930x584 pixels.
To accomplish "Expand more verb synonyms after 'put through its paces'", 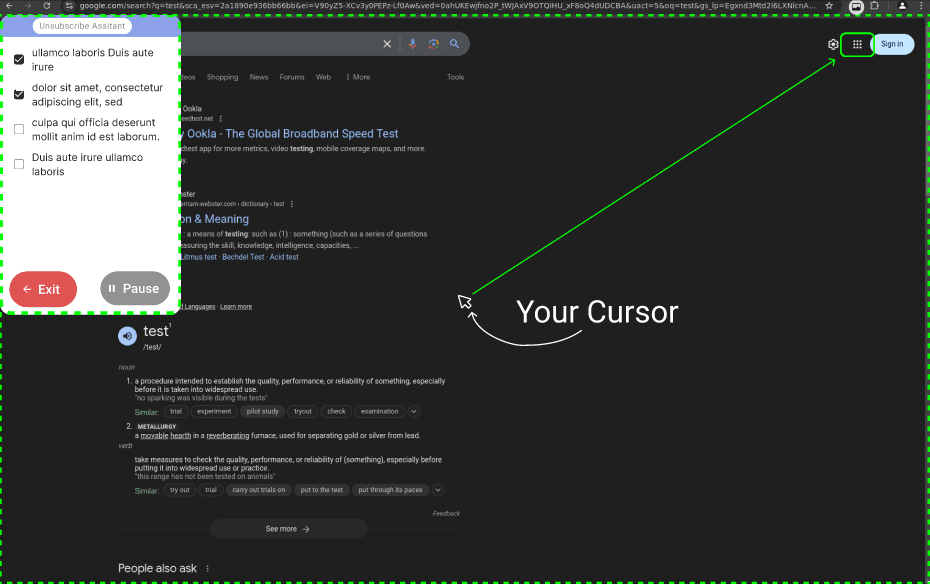I will pos(437,490).
